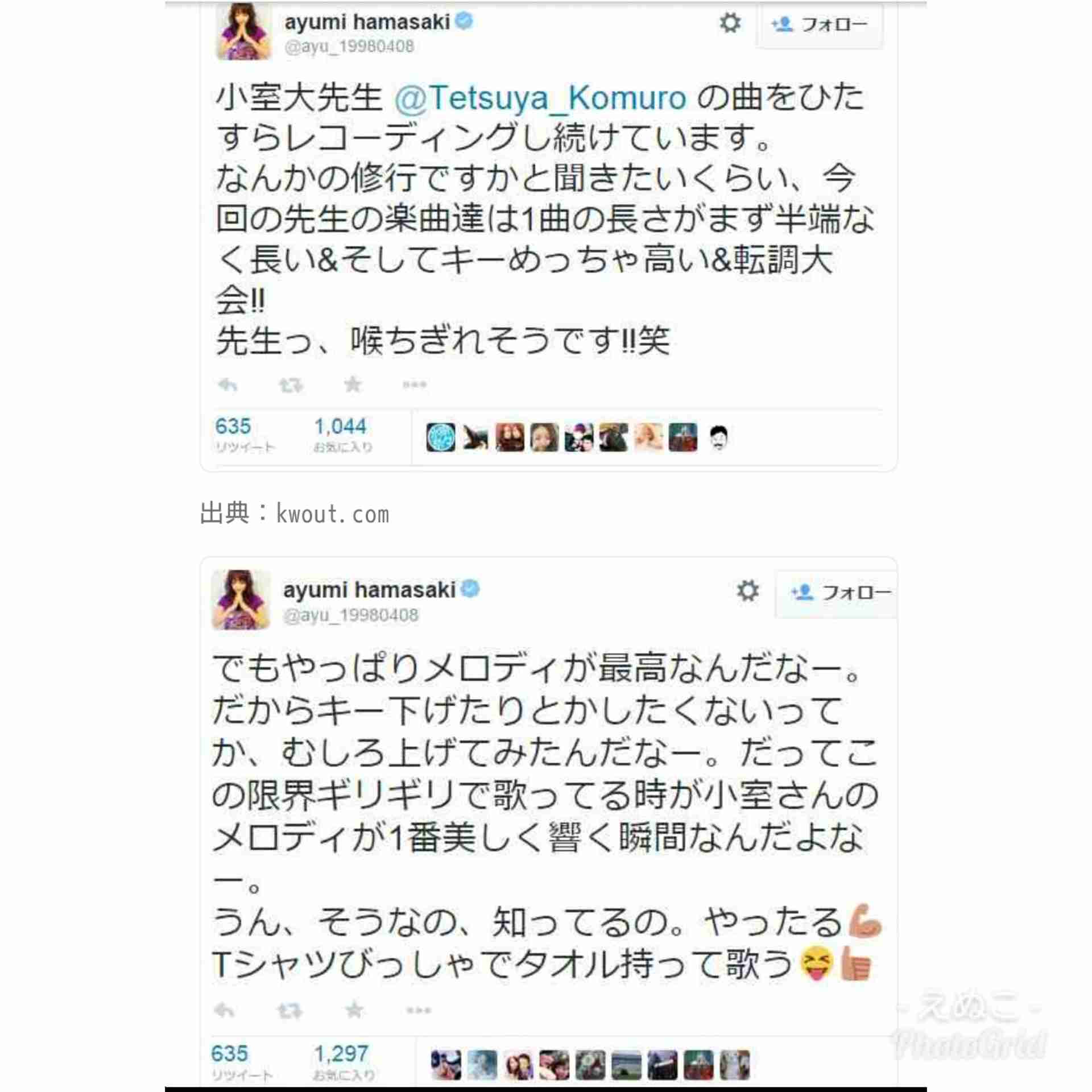The image size is (1092, 1092).
Task: Retweet the first tweet about recording
Action: click(x=291, y=386)
